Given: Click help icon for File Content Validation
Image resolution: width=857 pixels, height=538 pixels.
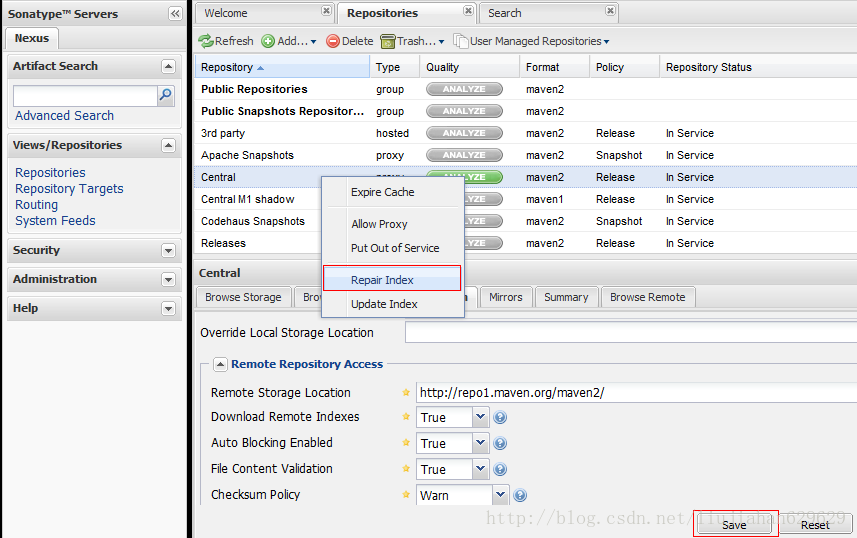Looking at the screenshot, I should point(500,469).
